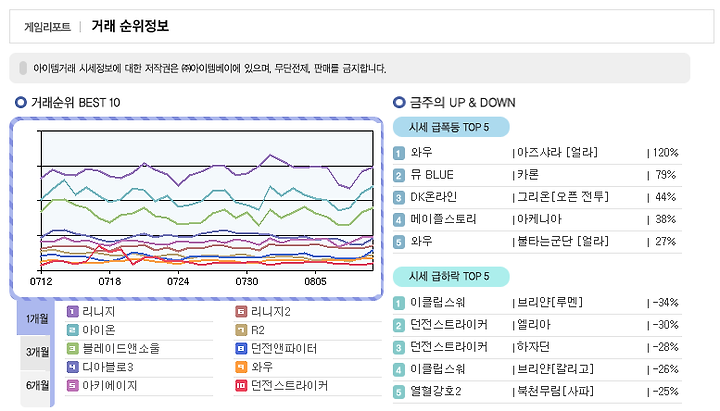The height and width of the screenshot is (411, 720).
Task: Select 브리안[칼리고] server entry
Action: coord(555,369)
